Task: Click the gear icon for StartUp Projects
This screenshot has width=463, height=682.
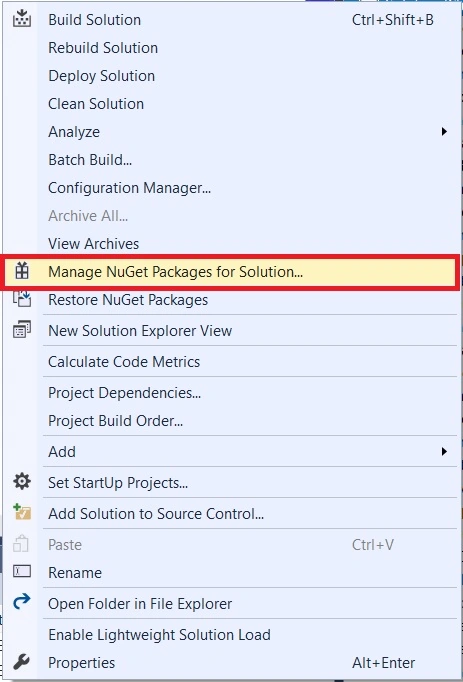Action: click(x=22, y=482)
